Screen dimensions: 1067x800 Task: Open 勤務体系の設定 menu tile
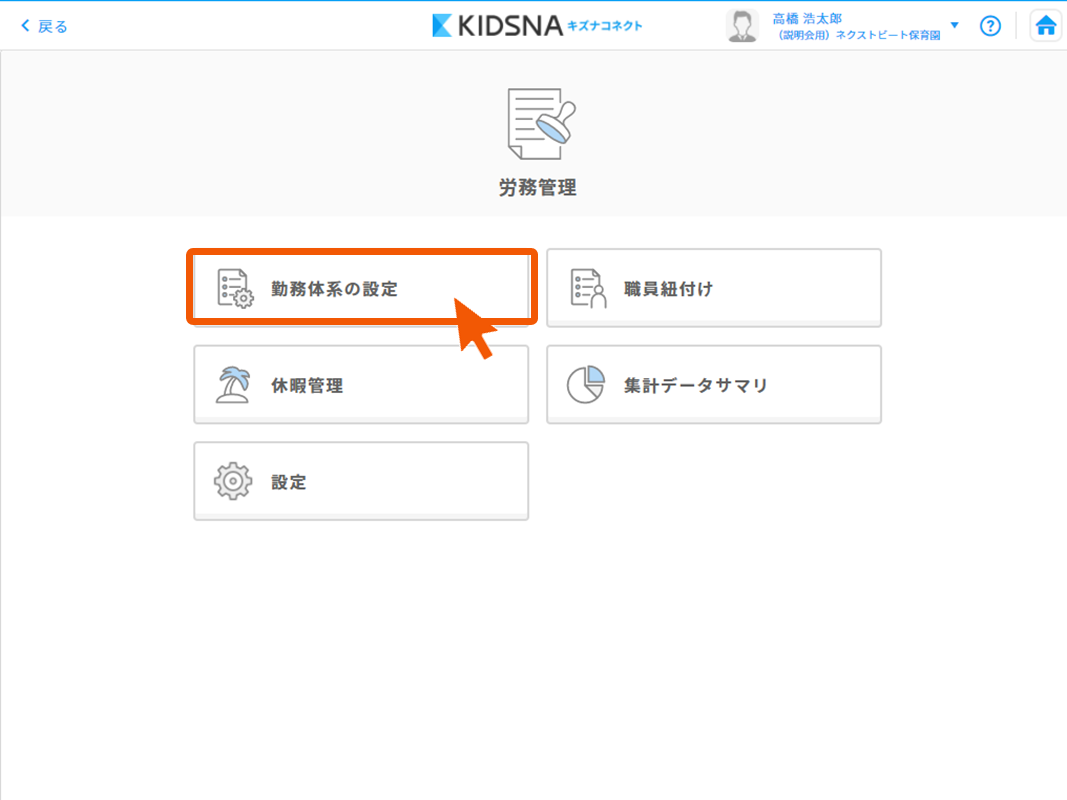pos(361,288)
